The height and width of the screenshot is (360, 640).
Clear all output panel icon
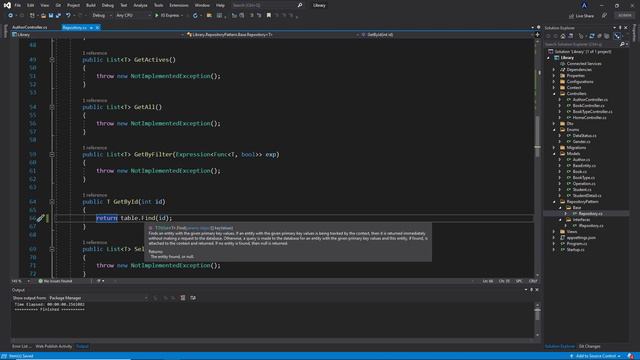pyautogui.click(x=183, y=298)
